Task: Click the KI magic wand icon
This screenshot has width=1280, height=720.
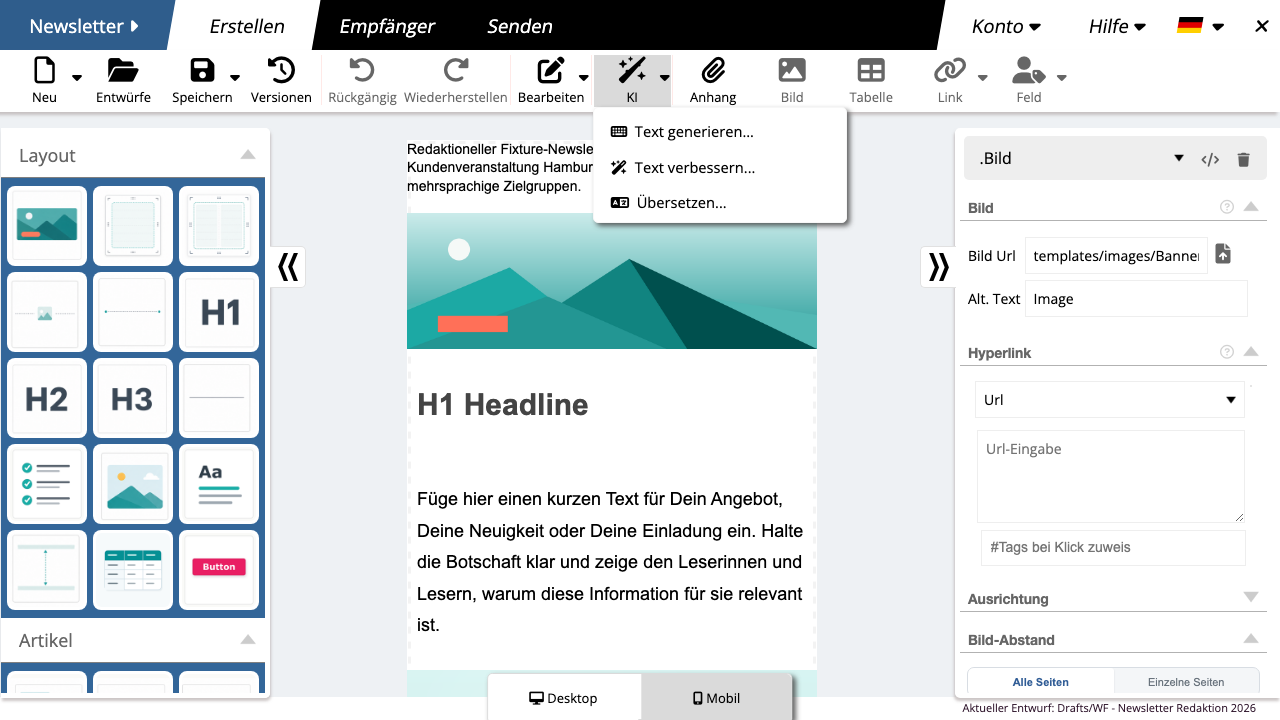Action: (632, 70)
